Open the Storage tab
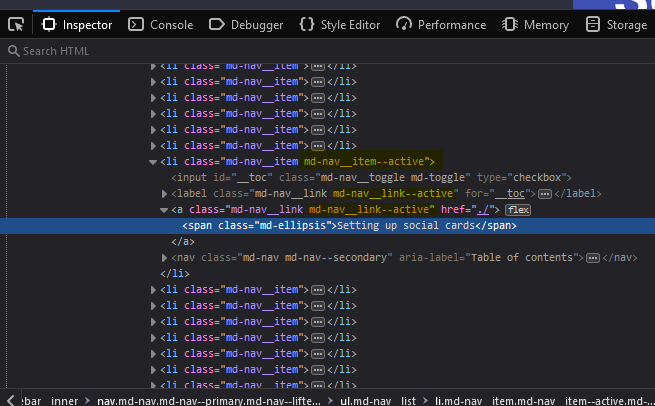This screenshot has width=655, height=406. click(x=616, y=25)
